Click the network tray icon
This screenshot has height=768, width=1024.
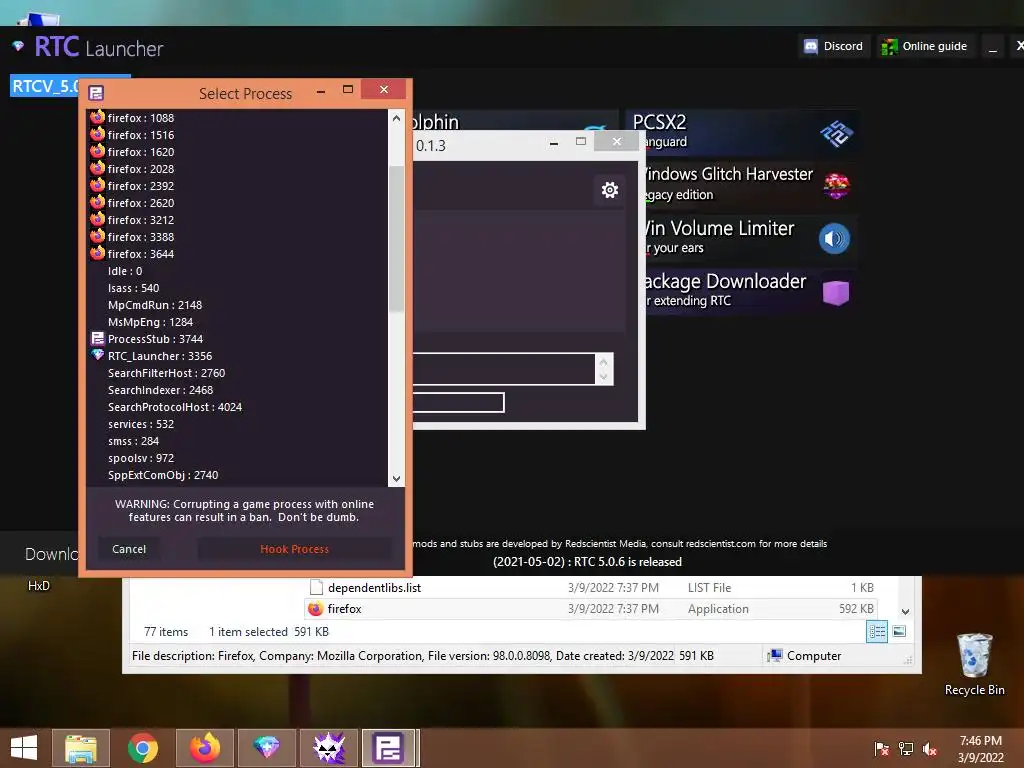(906, 749)
